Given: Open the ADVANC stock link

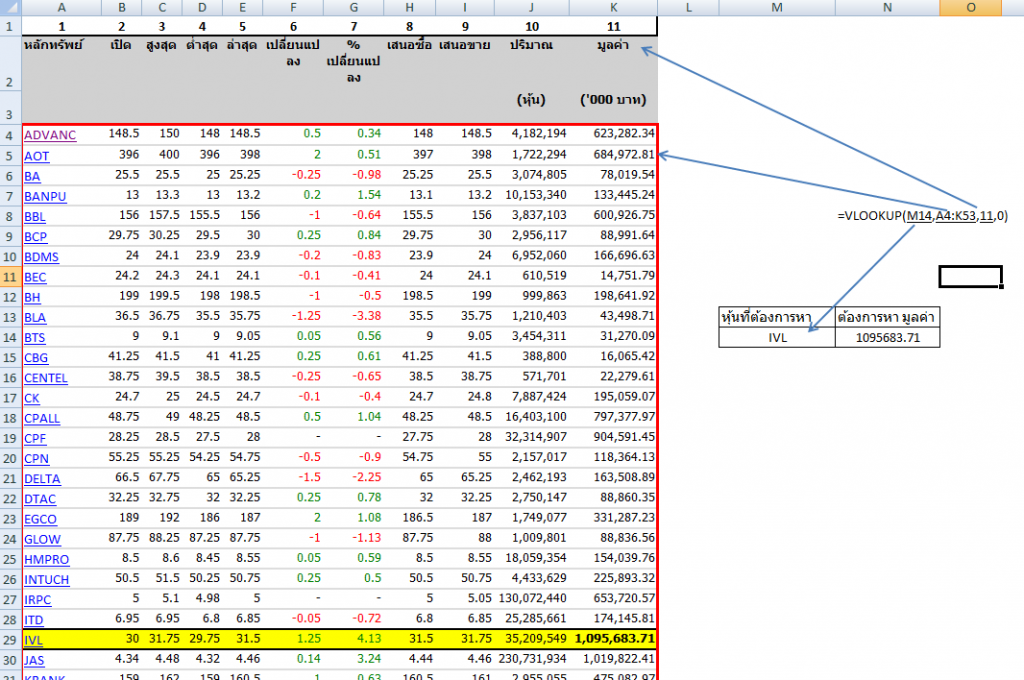Looking at the screenshot, I should pos(50,135).
